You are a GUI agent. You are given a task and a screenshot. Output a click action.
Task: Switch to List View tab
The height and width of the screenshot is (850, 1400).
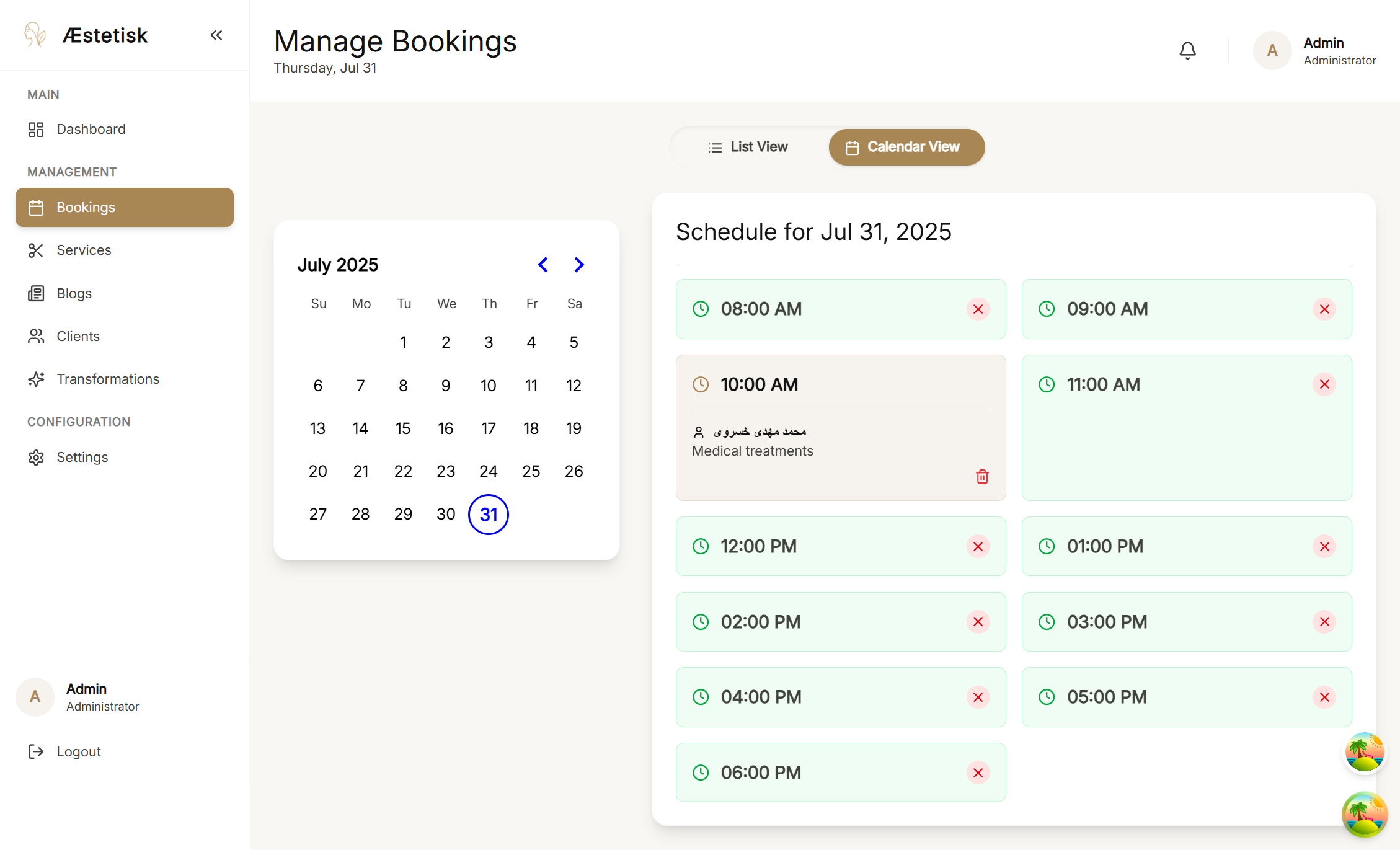click(748, 147)
